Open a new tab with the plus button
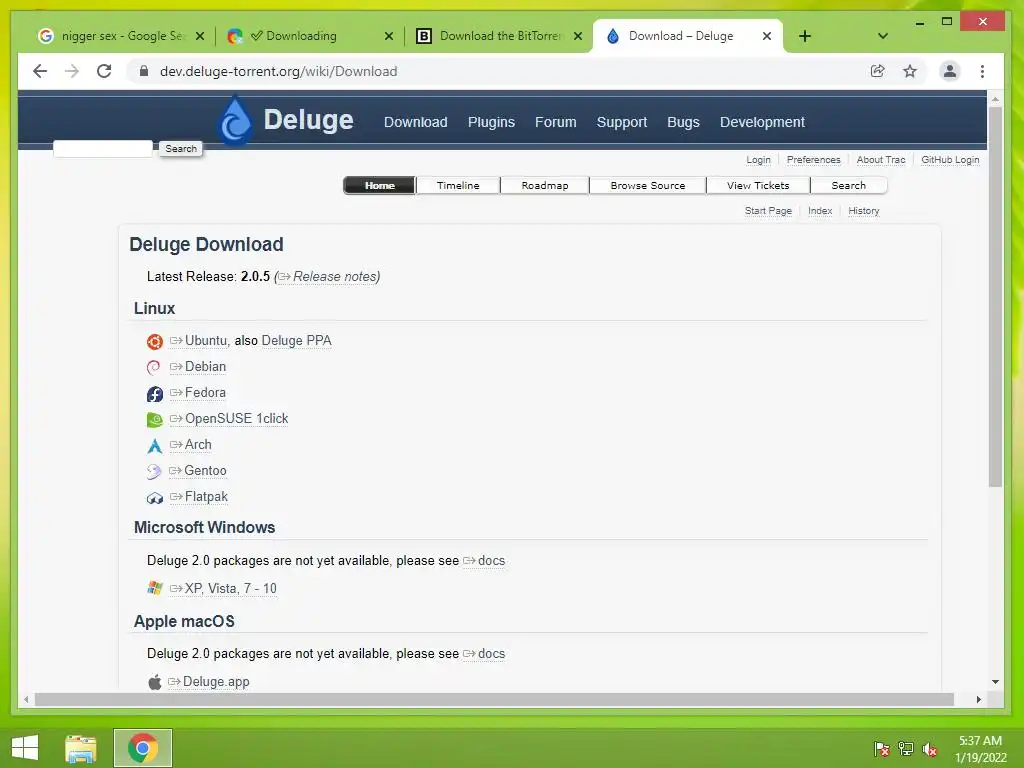 coord(805,37)
